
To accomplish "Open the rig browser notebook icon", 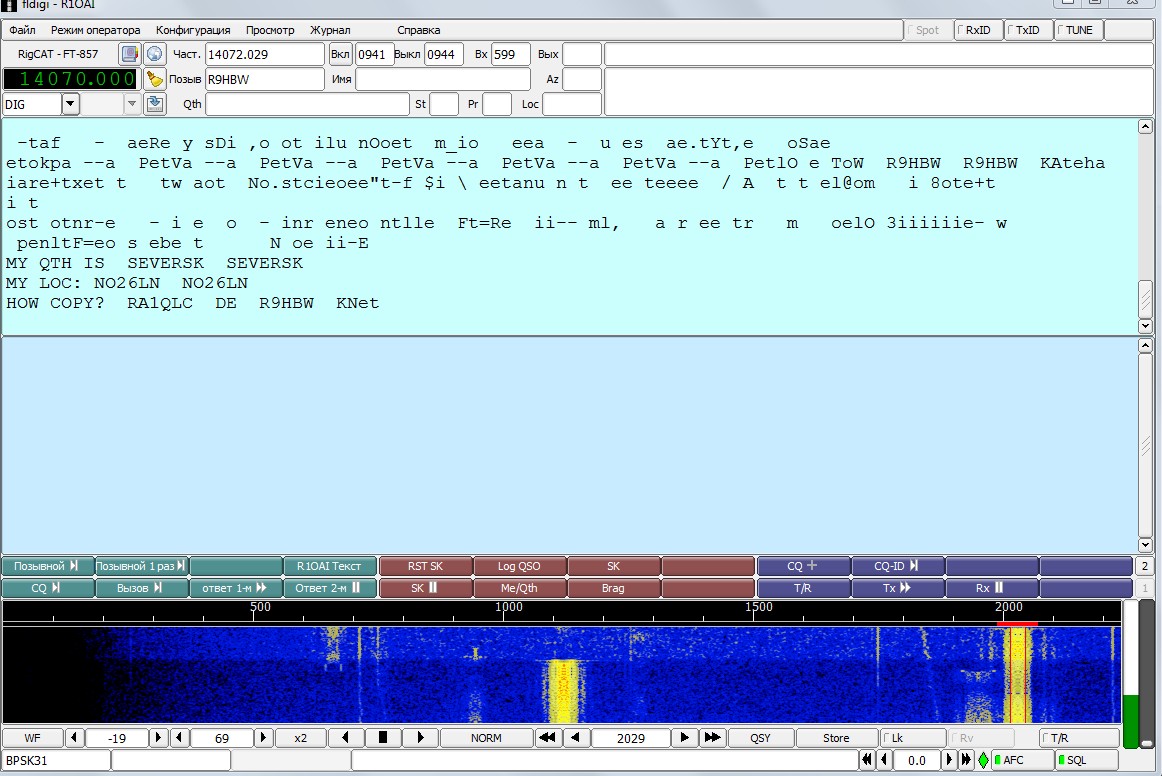I will click(129, 54).
